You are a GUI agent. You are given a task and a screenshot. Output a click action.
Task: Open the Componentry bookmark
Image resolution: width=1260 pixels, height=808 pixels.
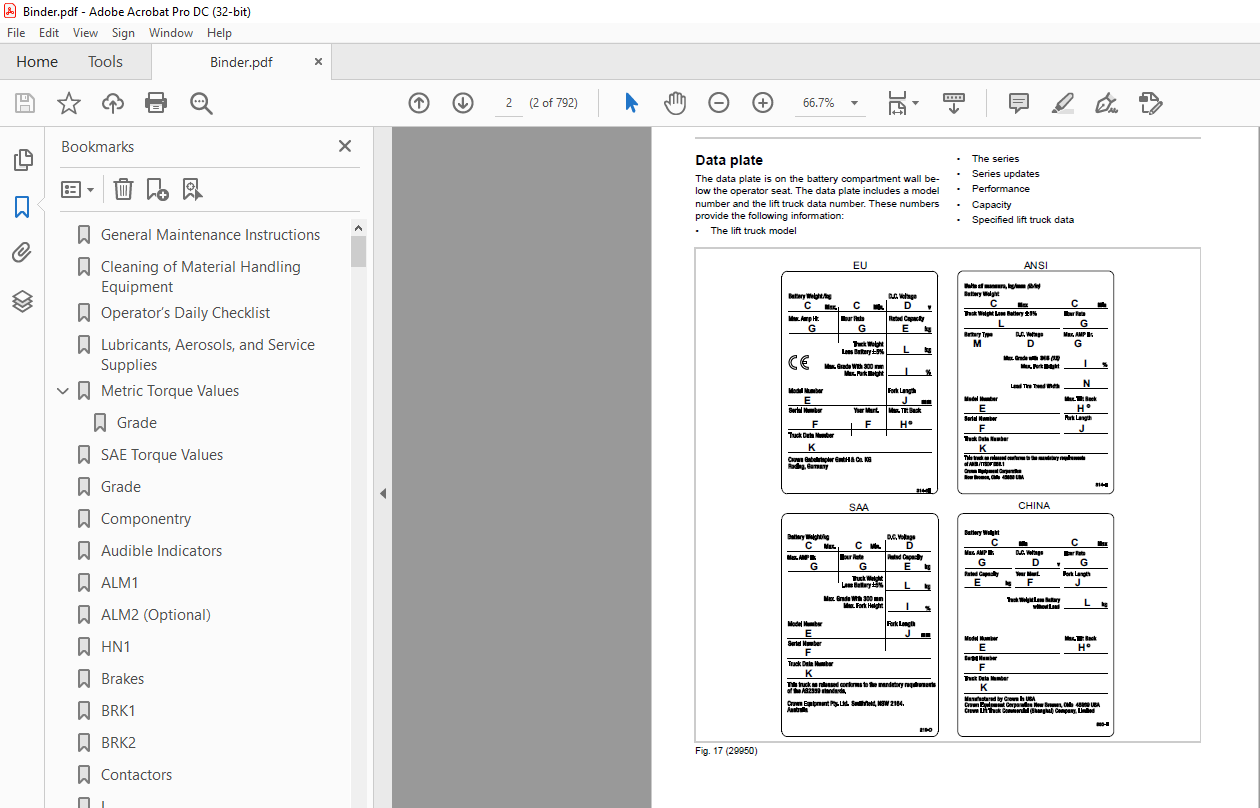coord(146,519)
